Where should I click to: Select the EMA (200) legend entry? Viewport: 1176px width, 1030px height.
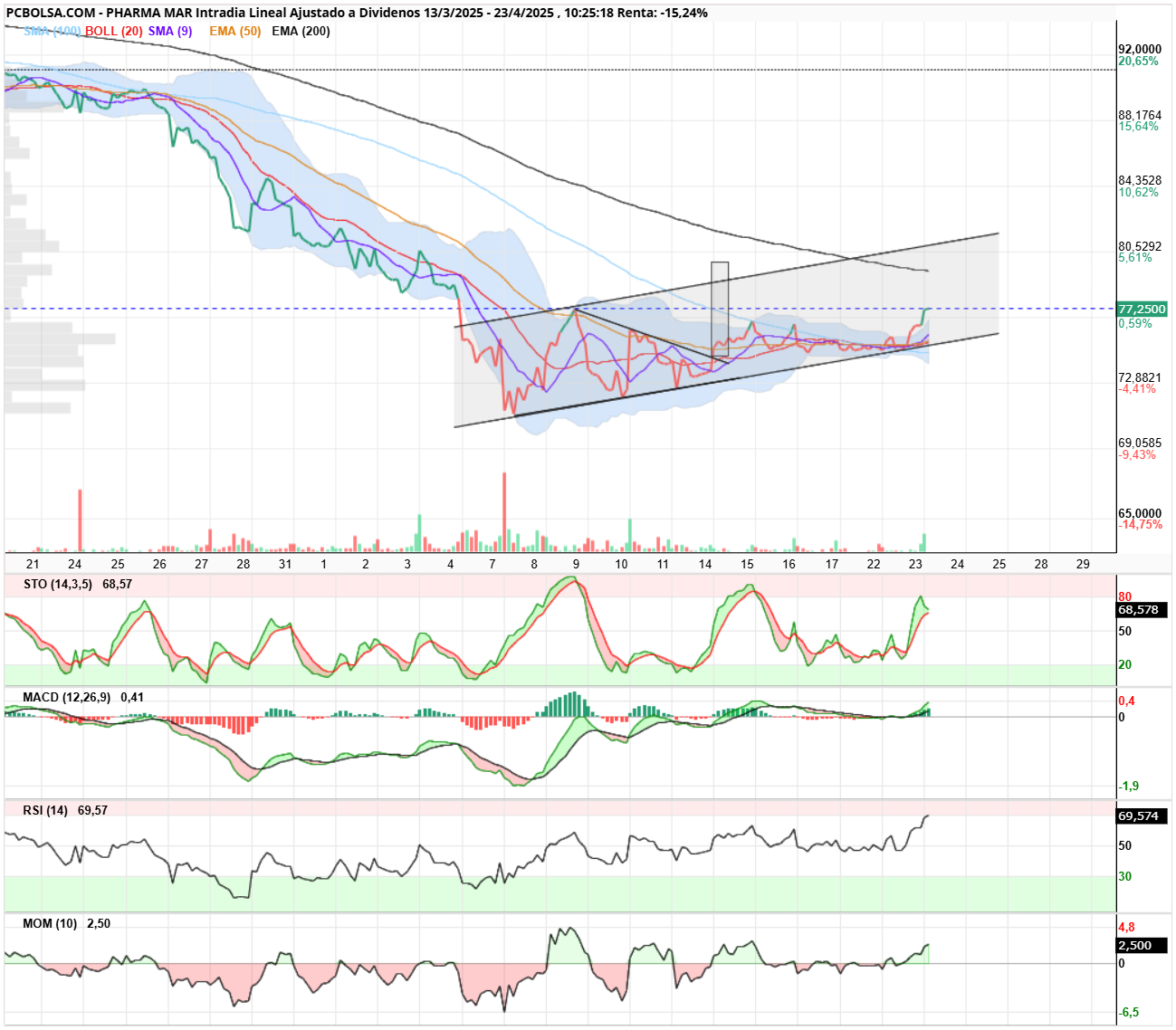point(301,31)
